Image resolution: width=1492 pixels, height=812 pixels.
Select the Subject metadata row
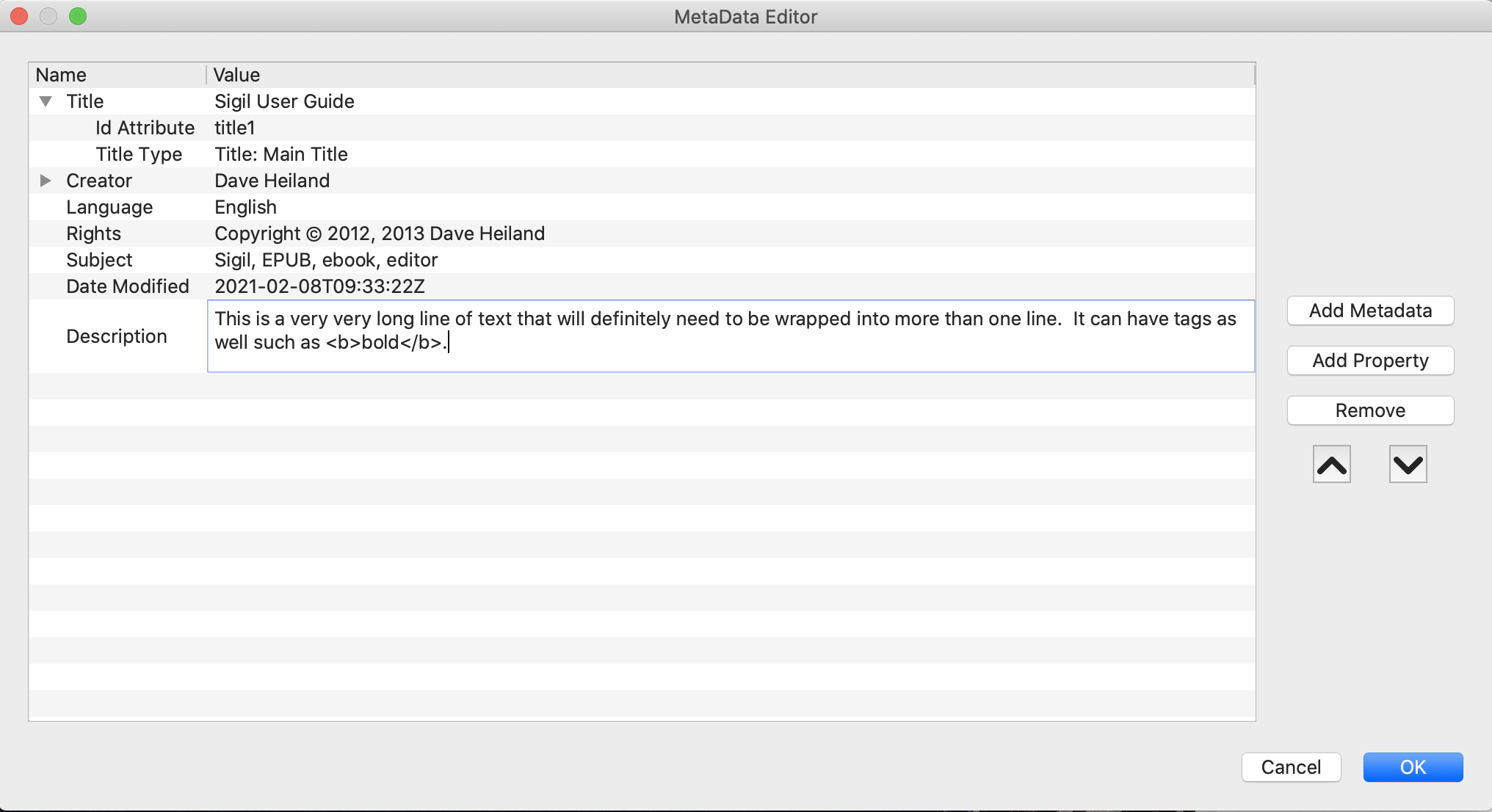(x=99, y=260)
